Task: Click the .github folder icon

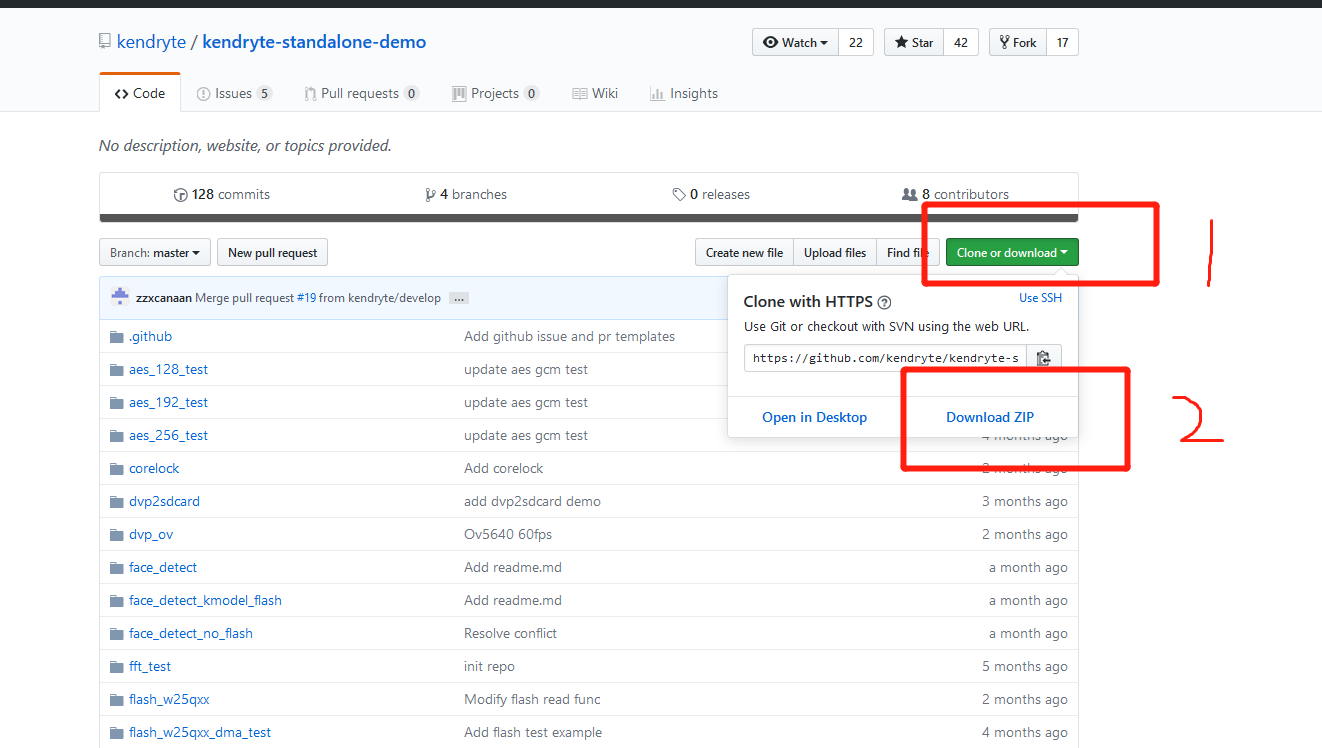Action: [116, 337]
